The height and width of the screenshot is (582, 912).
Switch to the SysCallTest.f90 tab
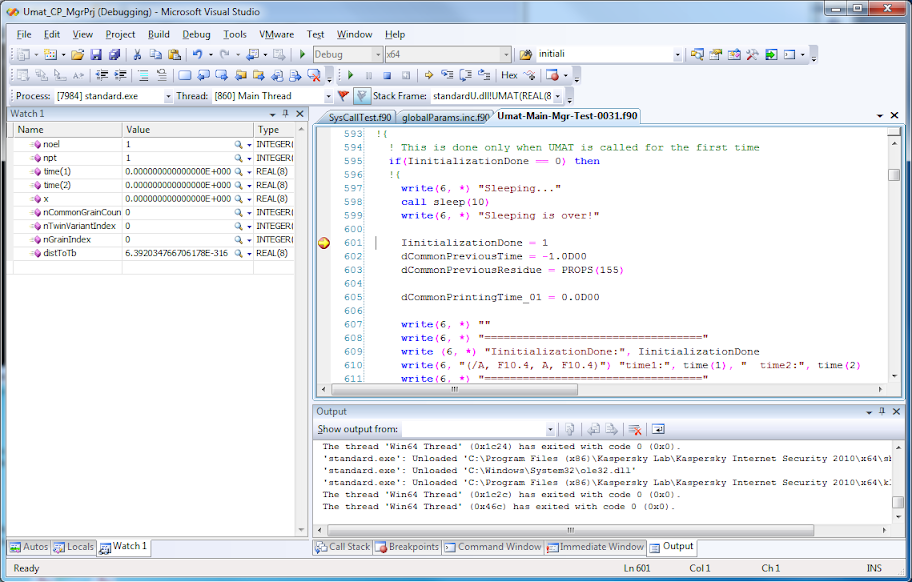tap(360, 117)
